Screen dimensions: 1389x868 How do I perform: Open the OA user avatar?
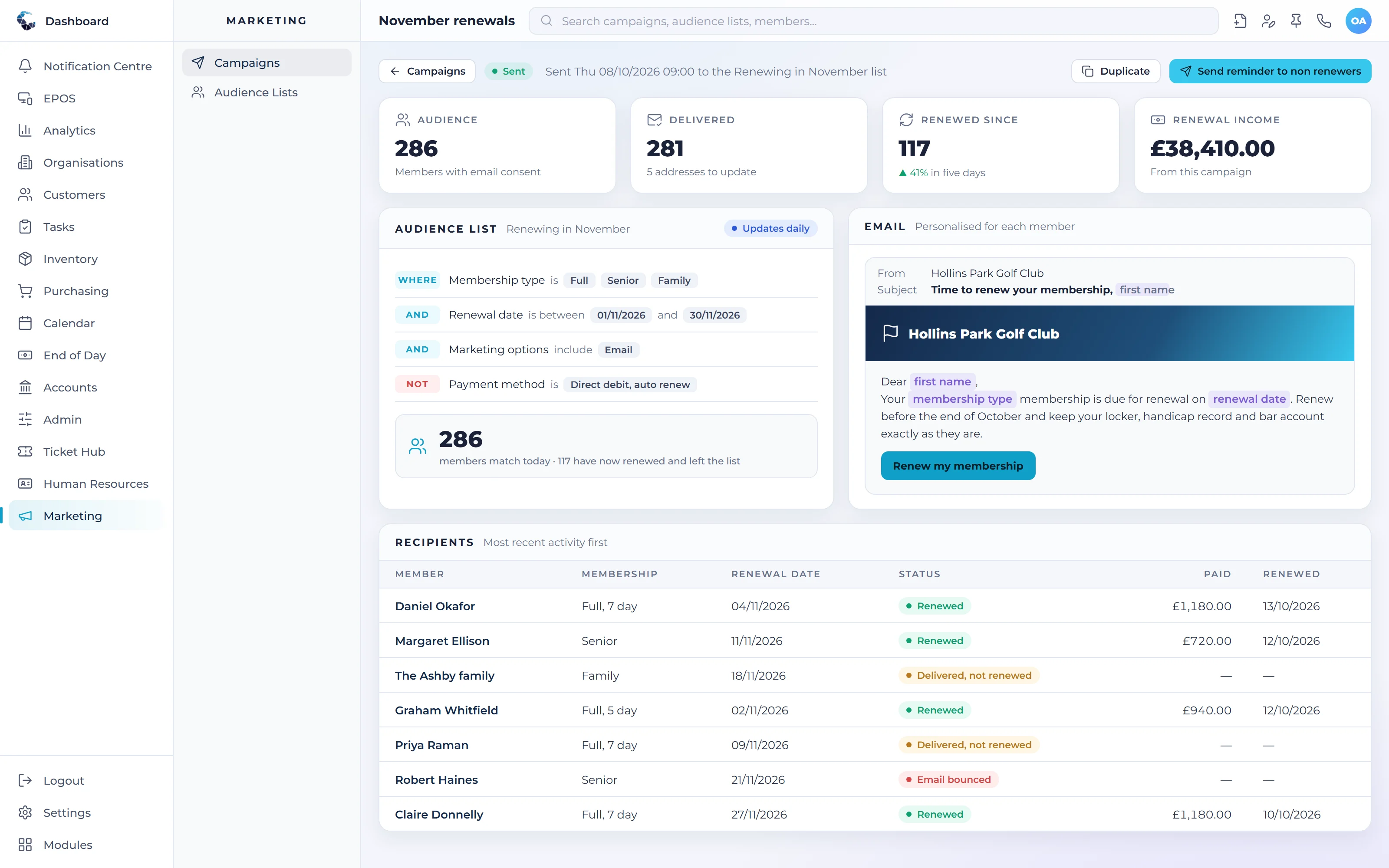tap(1358, 21)
